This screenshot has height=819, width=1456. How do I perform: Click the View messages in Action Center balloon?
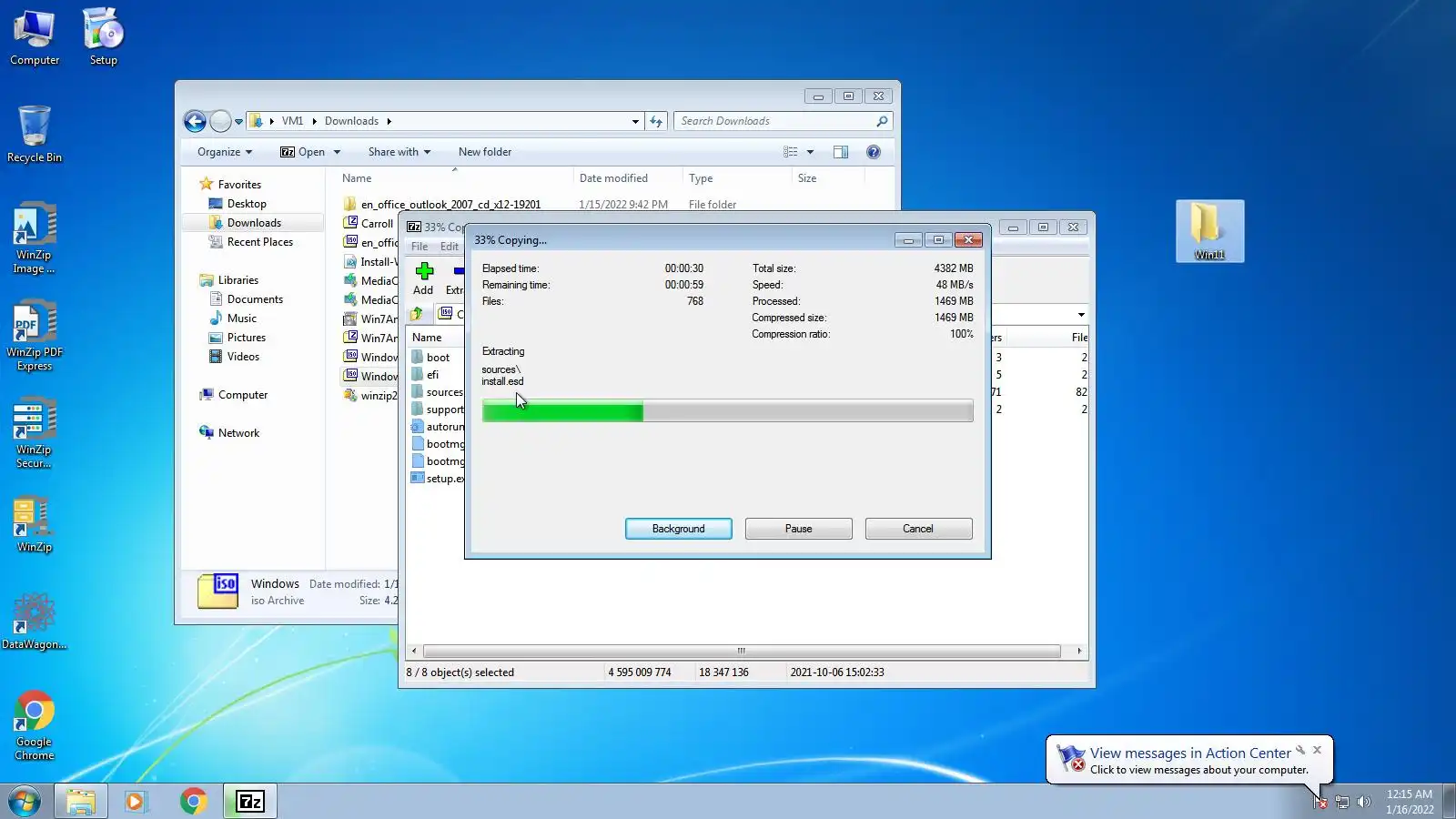click(x=1190, y=760)
